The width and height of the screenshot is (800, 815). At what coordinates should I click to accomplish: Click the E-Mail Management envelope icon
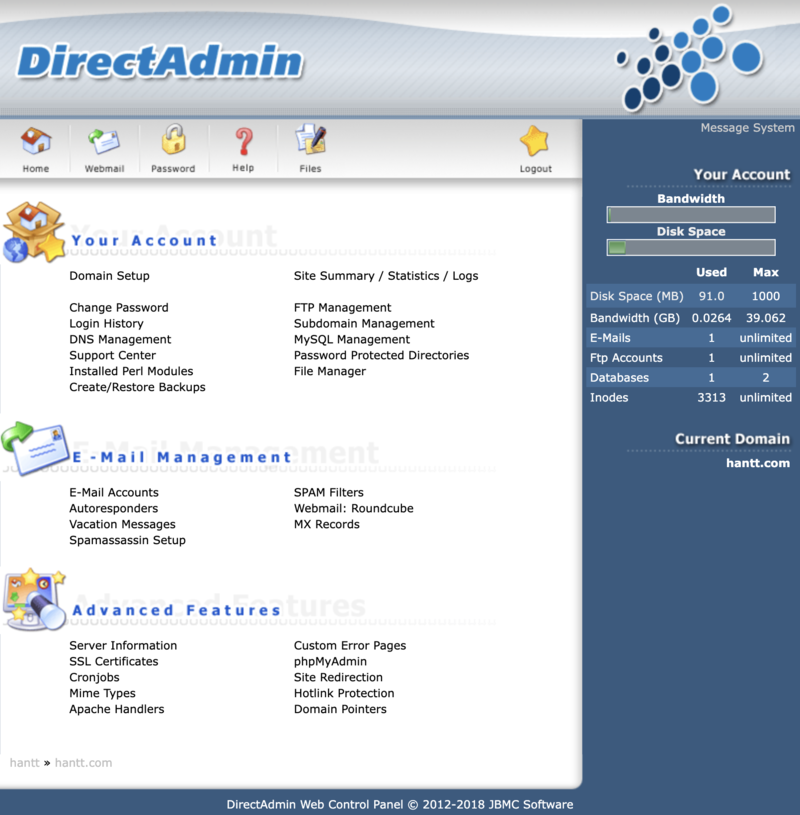click(x=35, y=449)
